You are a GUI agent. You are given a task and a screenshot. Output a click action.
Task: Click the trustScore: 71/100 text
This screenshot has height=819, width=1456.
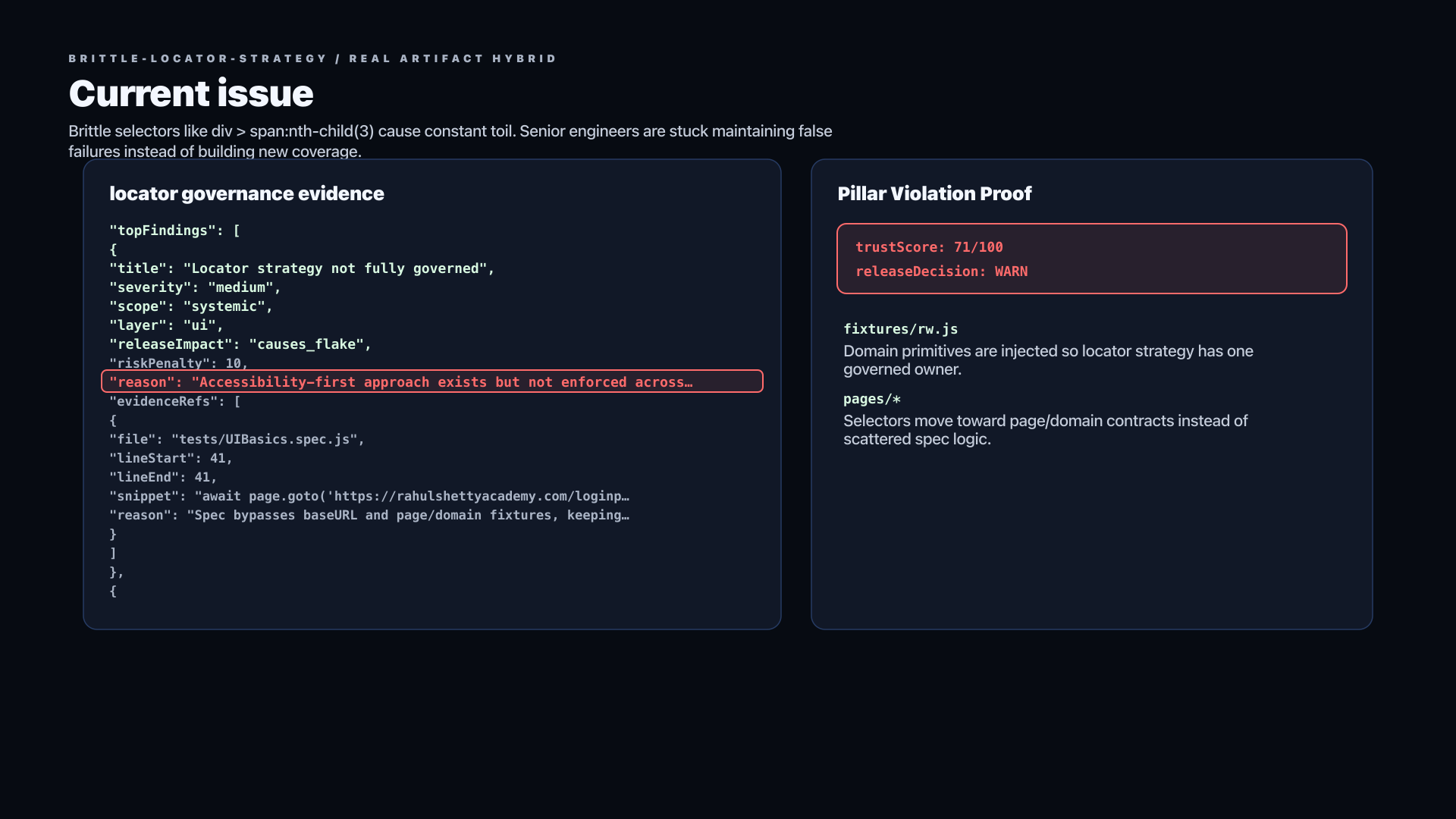[929, 247]
